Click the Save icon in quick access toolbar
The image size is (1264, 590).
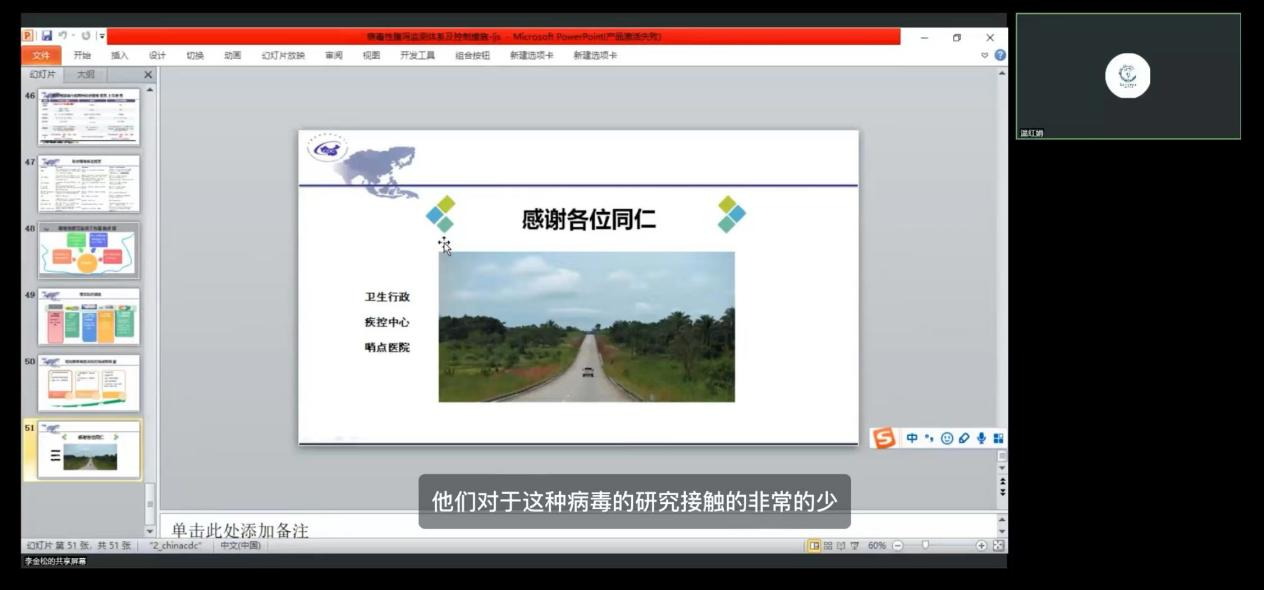point(46,36)
